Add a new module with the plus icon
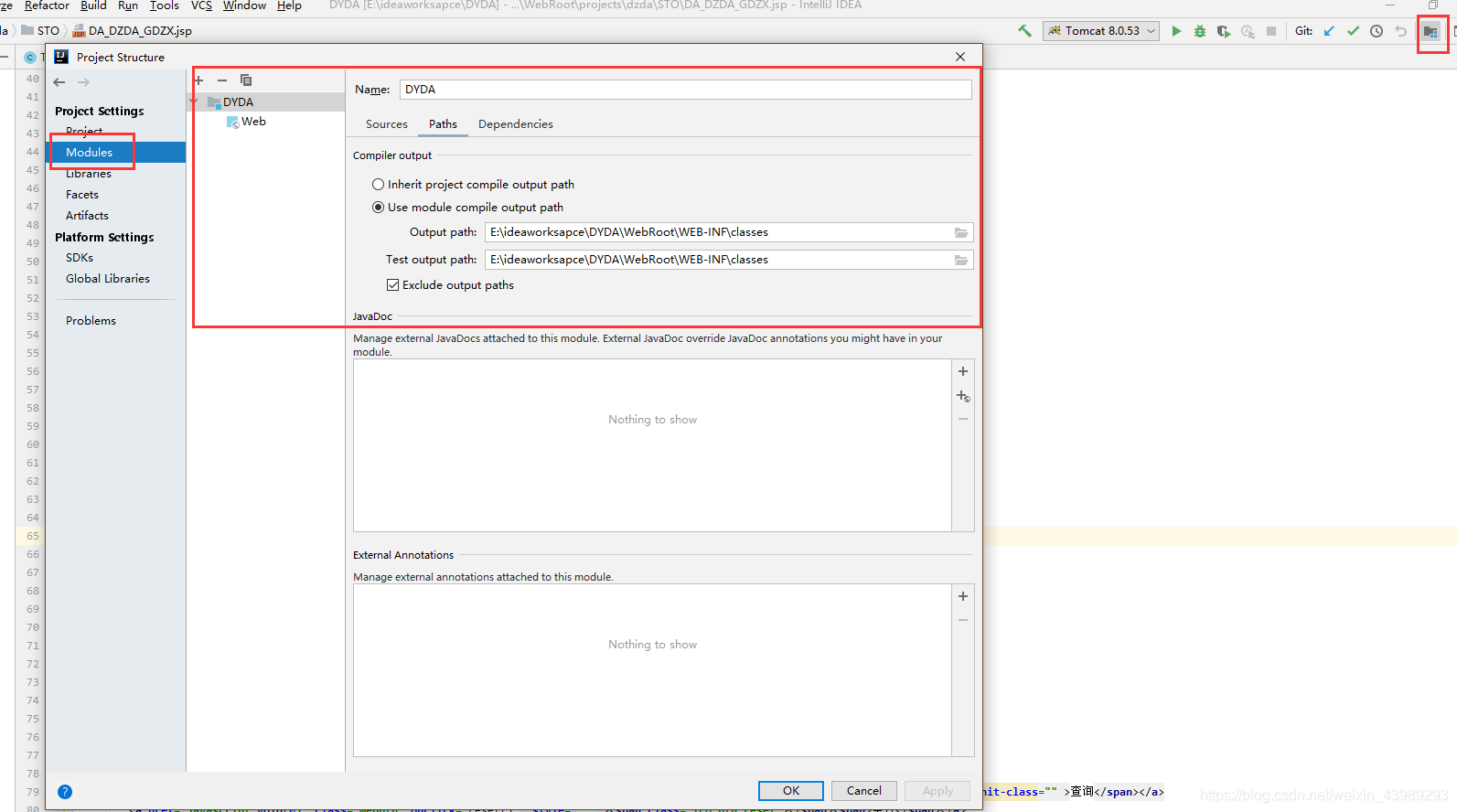Viewport: 1457px width, 812px height. tap(198, 80)
